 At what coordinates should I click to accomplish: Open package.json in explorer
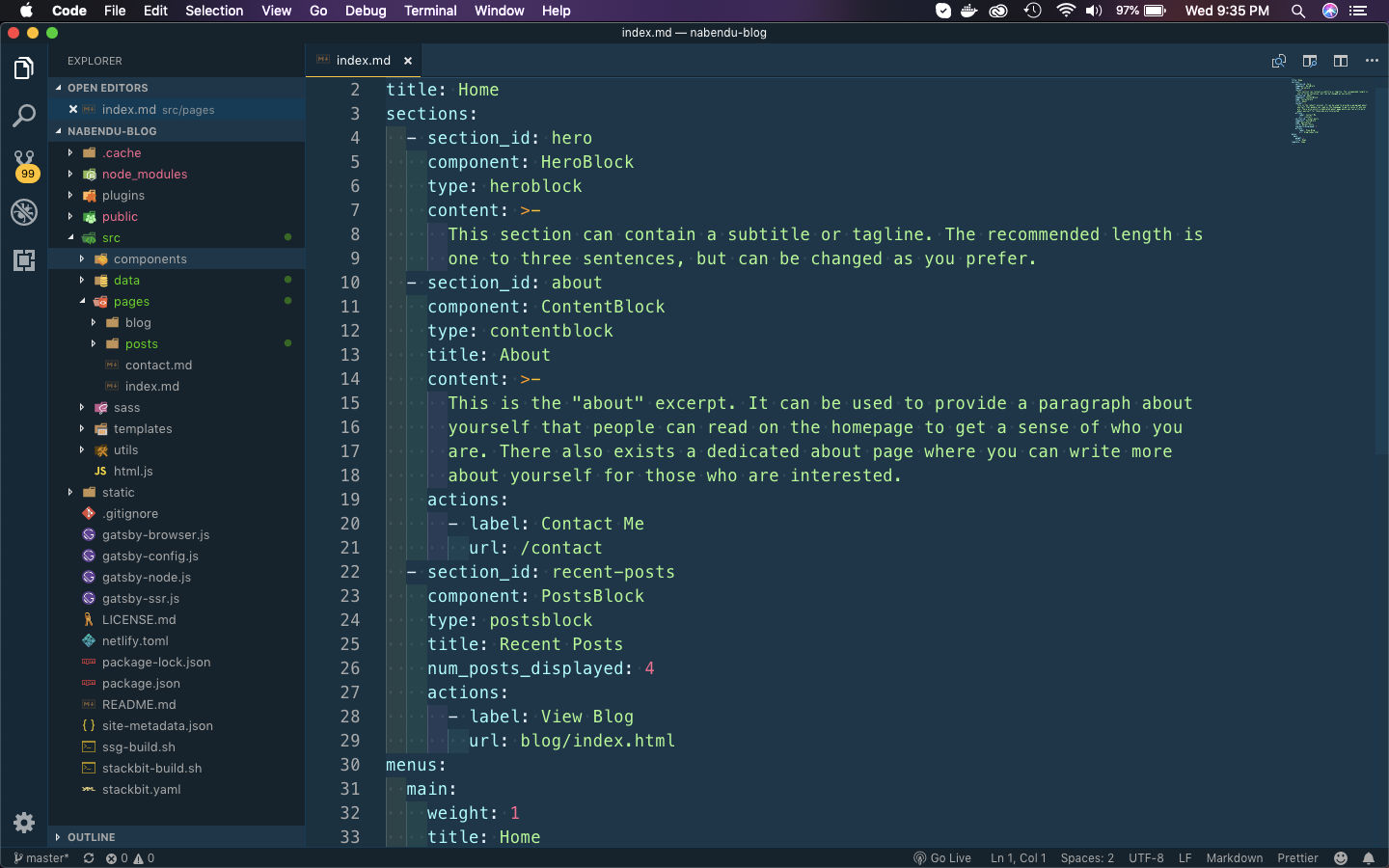[177, 684]
